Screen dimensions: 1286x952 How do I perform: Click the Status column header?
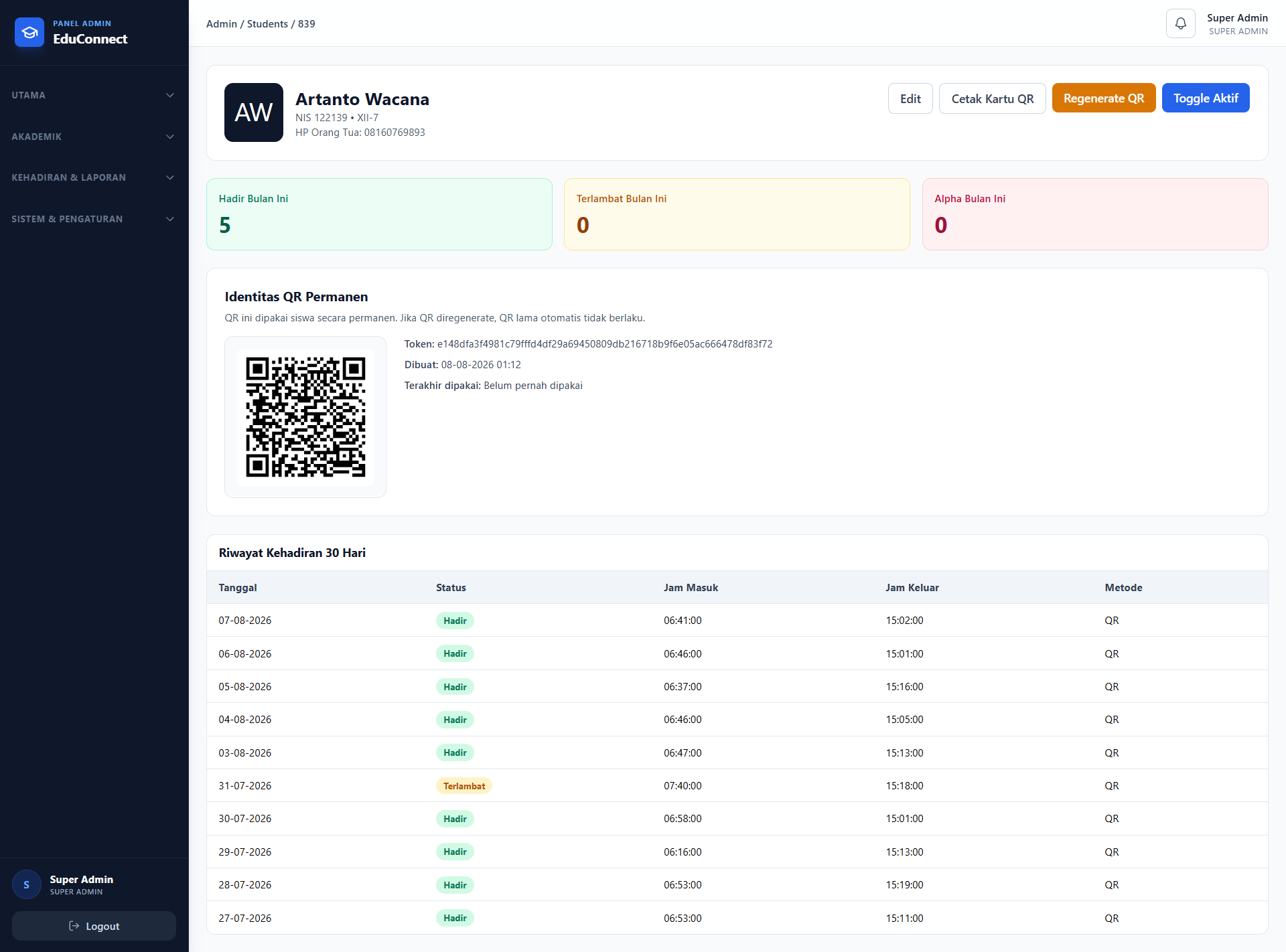(x=451, y=587)
